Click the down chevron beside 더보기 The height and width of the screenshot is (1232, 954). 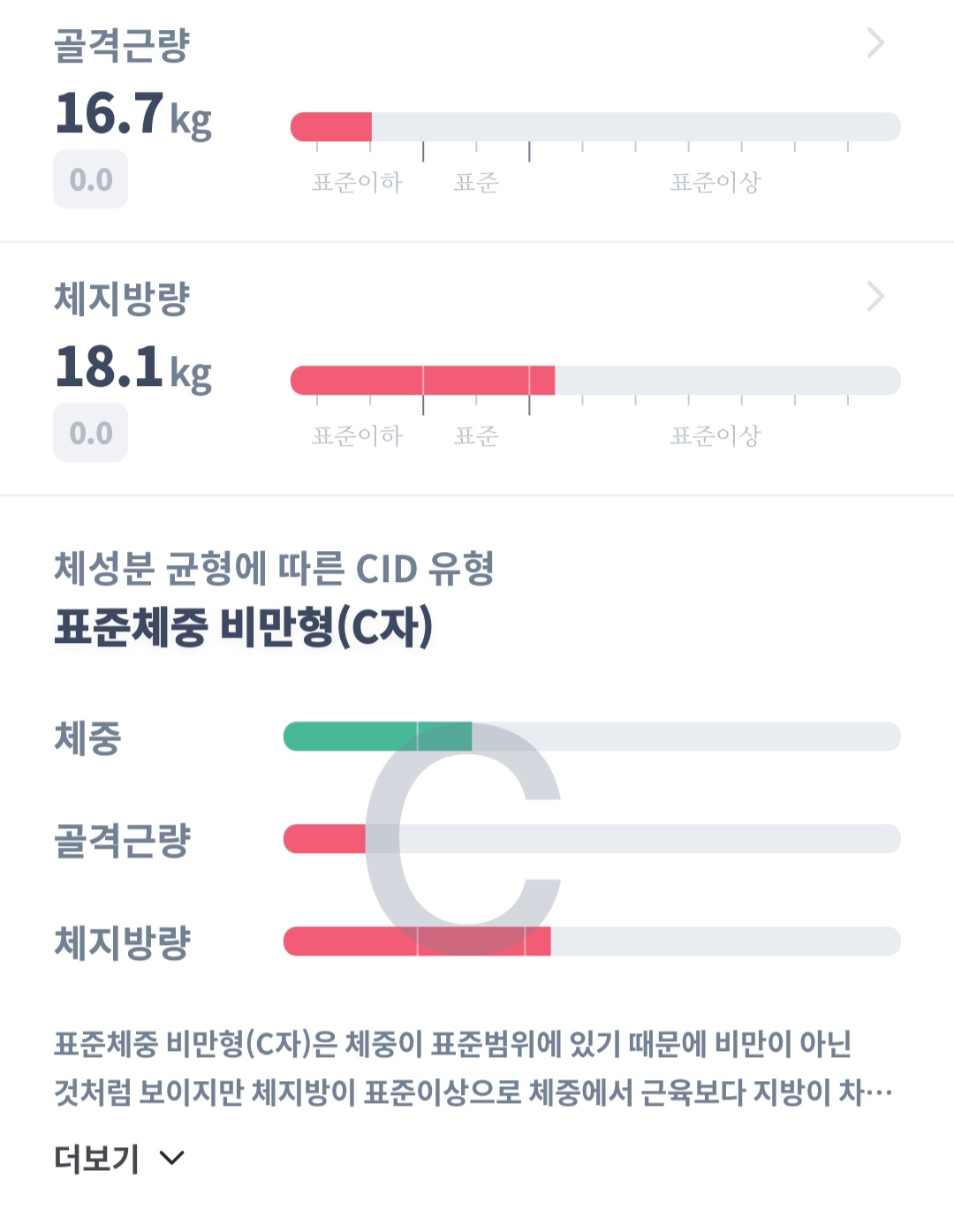[172, 1158]
